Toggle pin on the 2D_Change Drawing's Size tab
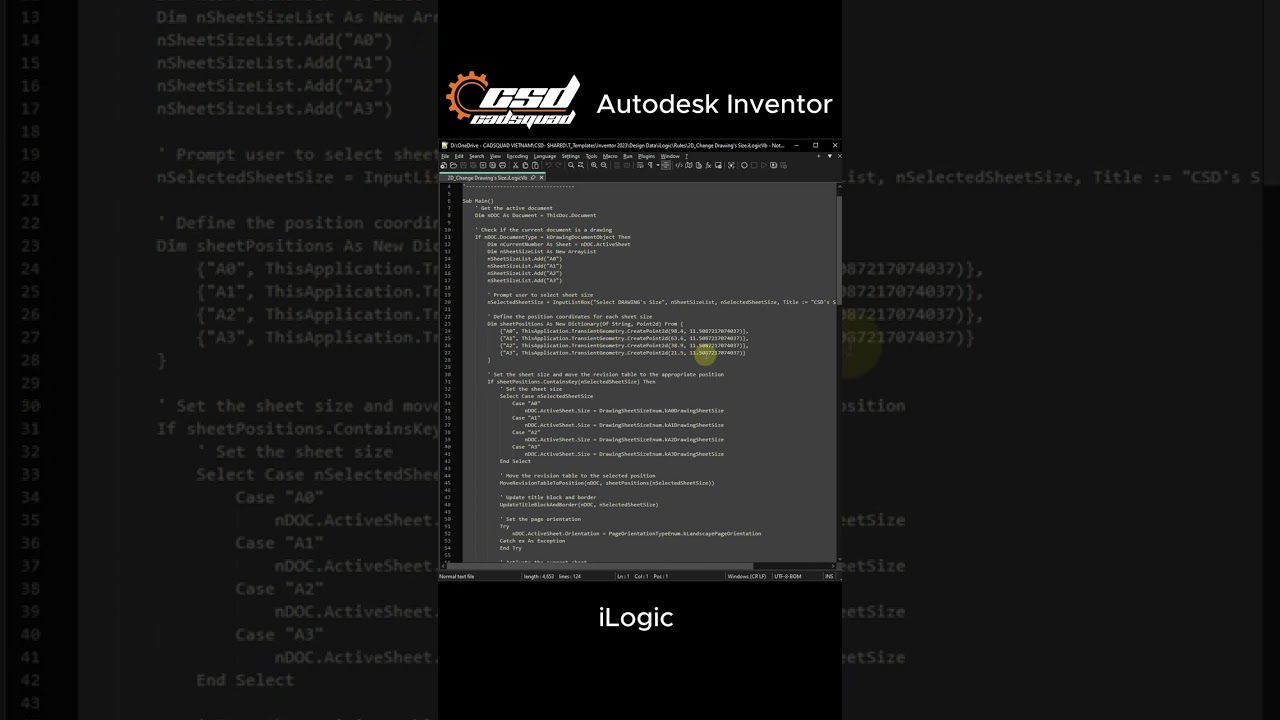Screen dimensions: 1280x720 coord(533,177)
